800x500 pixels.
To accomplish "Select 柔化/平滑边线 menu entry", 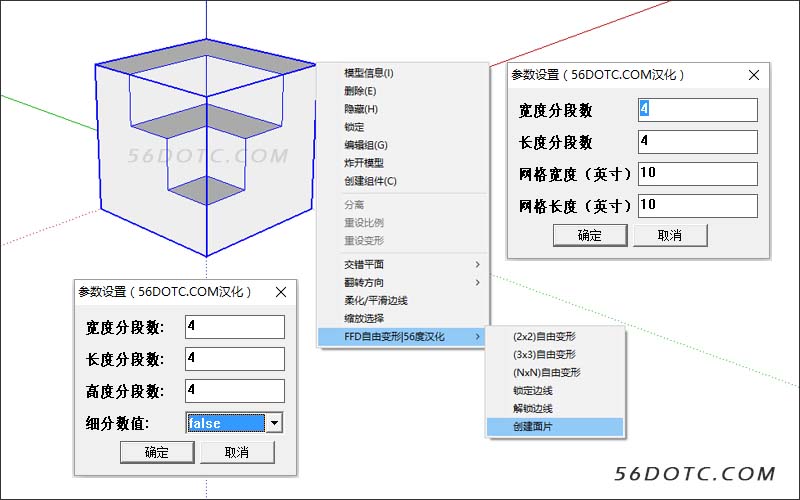I will point(376,300).
